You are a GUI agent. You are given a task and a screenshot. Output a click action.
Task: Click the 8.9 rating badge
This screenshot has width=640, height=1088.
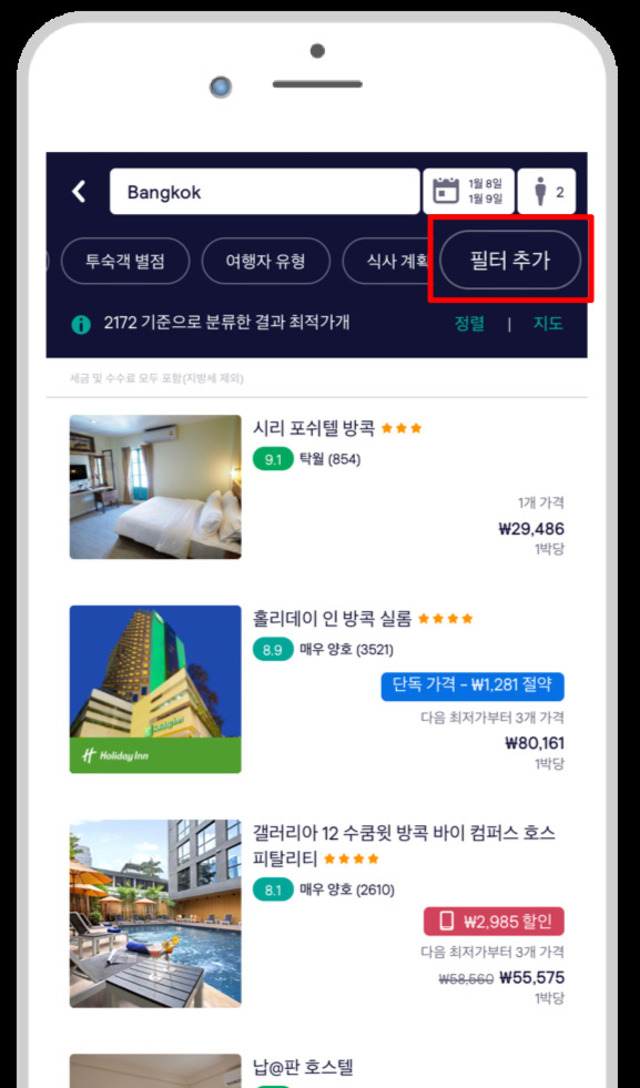tap(273, 650)
